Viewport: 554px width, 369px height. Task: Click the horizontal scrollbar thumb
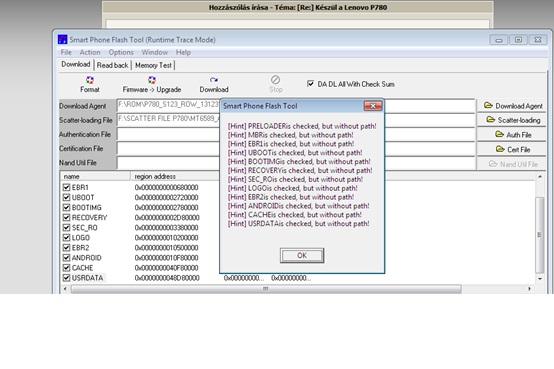click(266, 289)
